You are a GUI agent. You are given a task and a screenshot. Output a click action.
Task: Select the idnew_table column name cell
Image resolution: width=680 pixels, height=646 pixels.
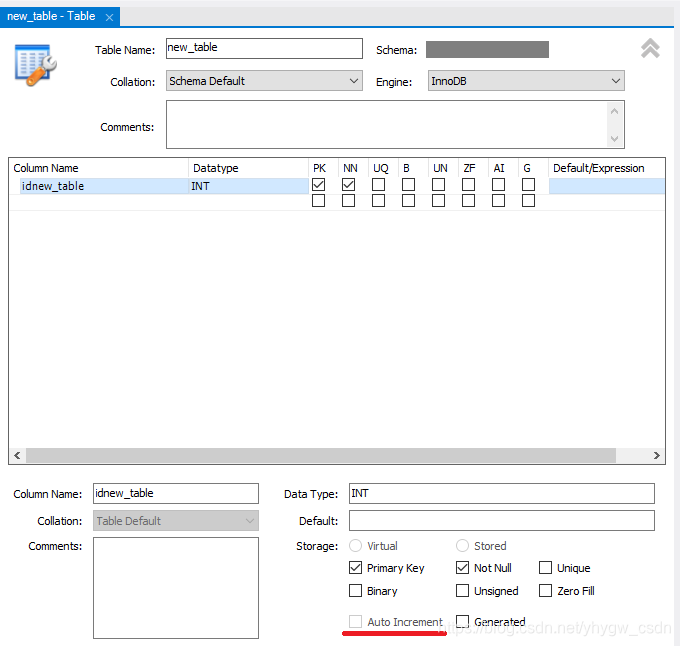pos(104,186)
